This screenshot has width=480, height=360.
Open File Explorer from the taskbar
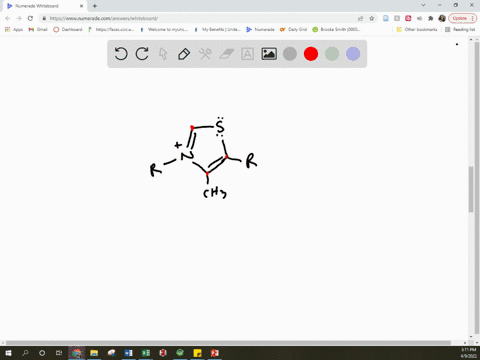pos(94,353)
